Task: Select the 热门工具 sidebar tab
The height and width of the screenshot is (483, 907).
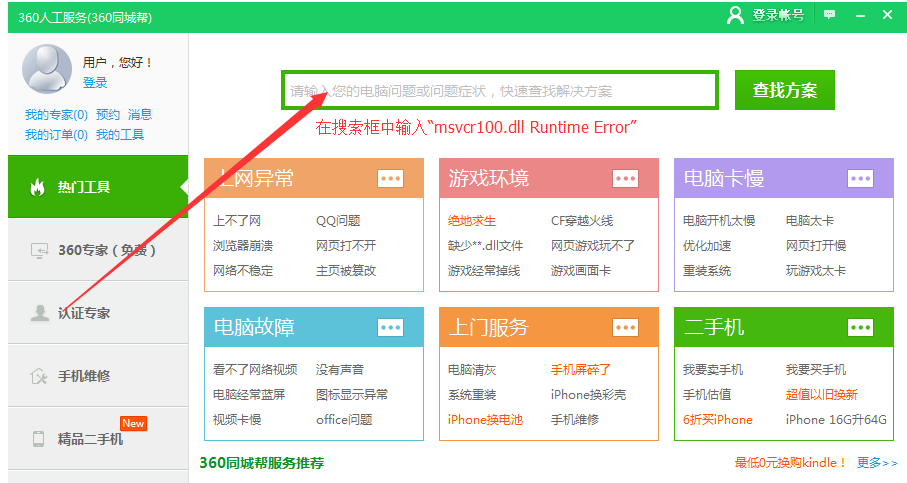Action: click(x=98, y=187)
